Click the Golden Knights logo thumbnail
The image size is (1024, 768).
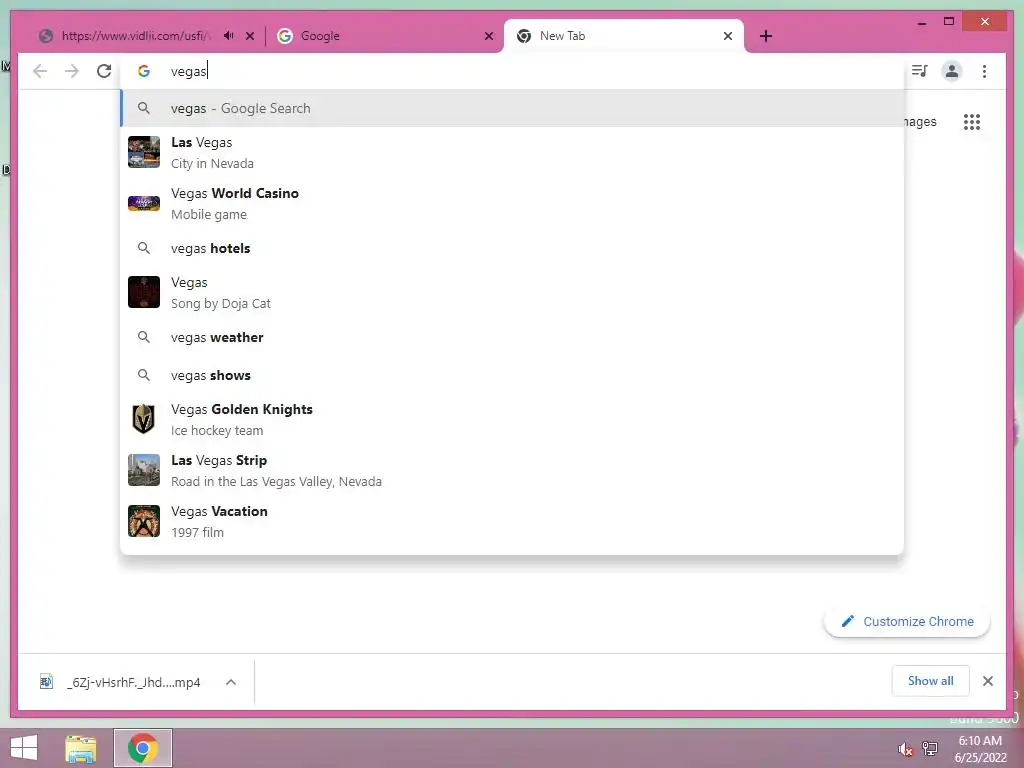(x=144, y=419)
